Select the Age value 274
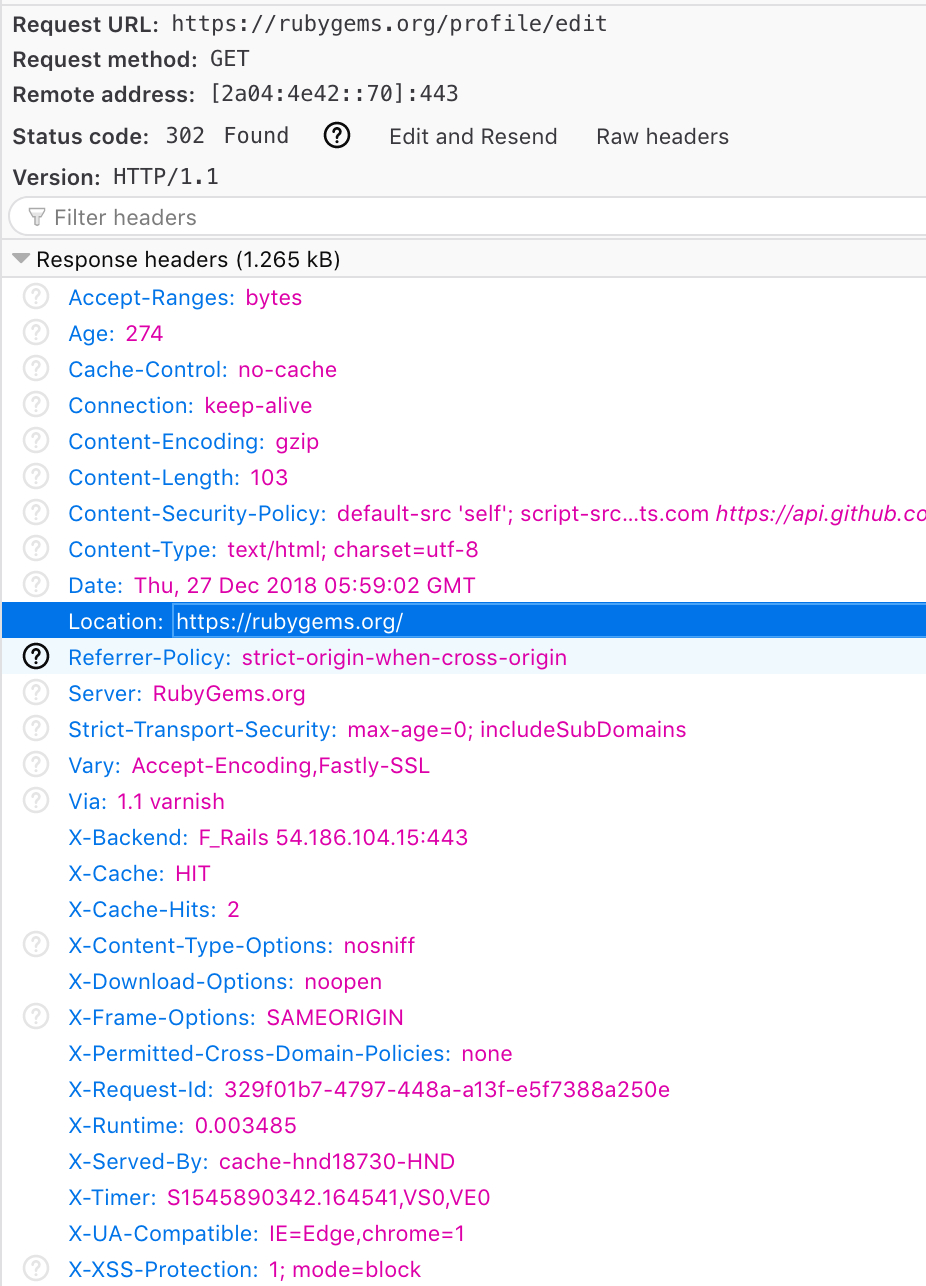This screenshot has height=1286, width=926. pyautogui.click(x=144, y=334)
